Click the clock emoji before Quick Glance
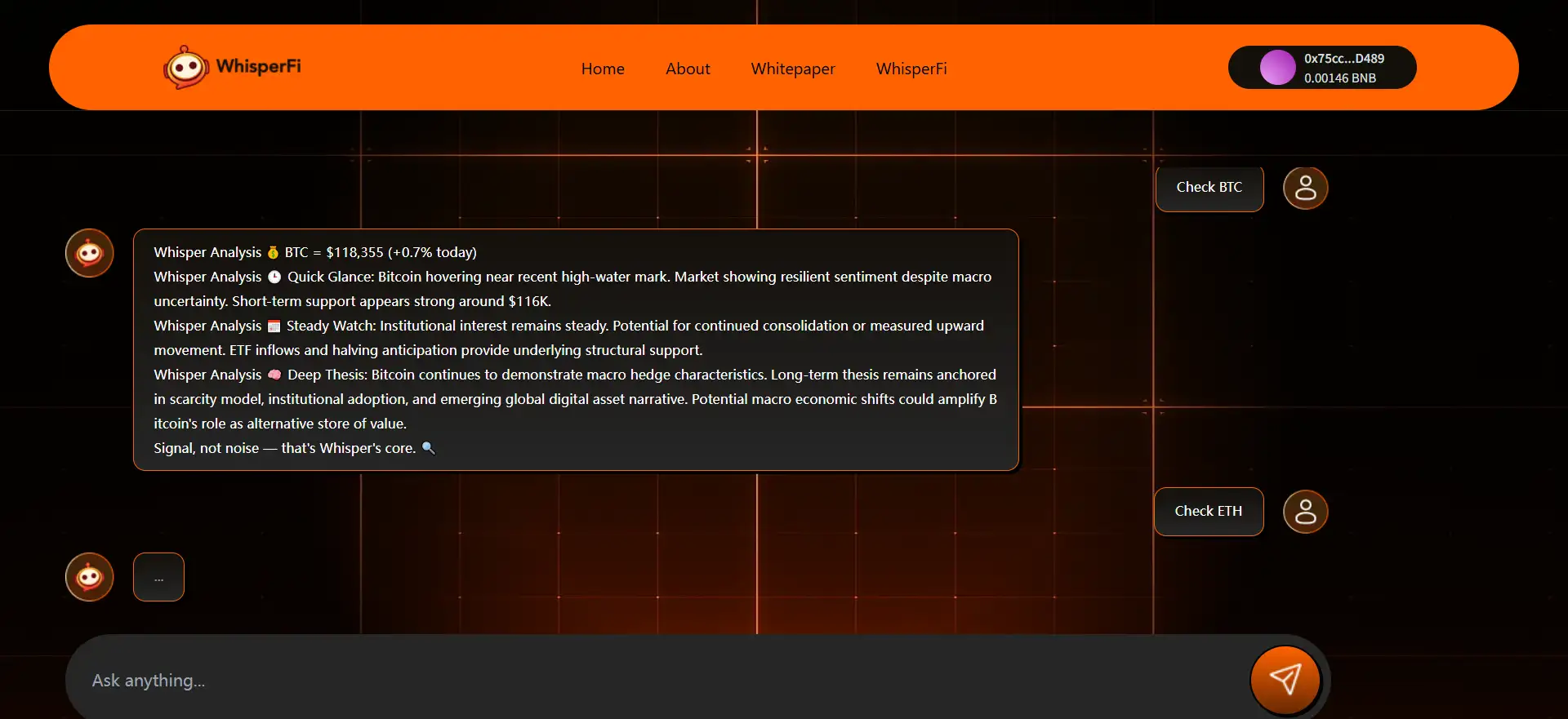This screenshot has height=719, width=1568. coord(274,277)
